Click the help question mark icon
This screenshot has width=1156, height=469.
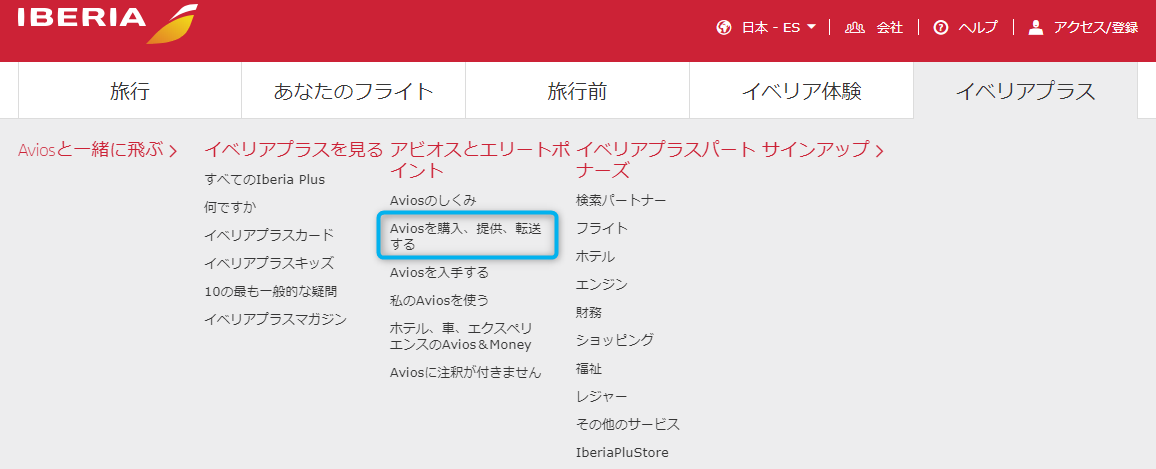click(x=940, y=27)
